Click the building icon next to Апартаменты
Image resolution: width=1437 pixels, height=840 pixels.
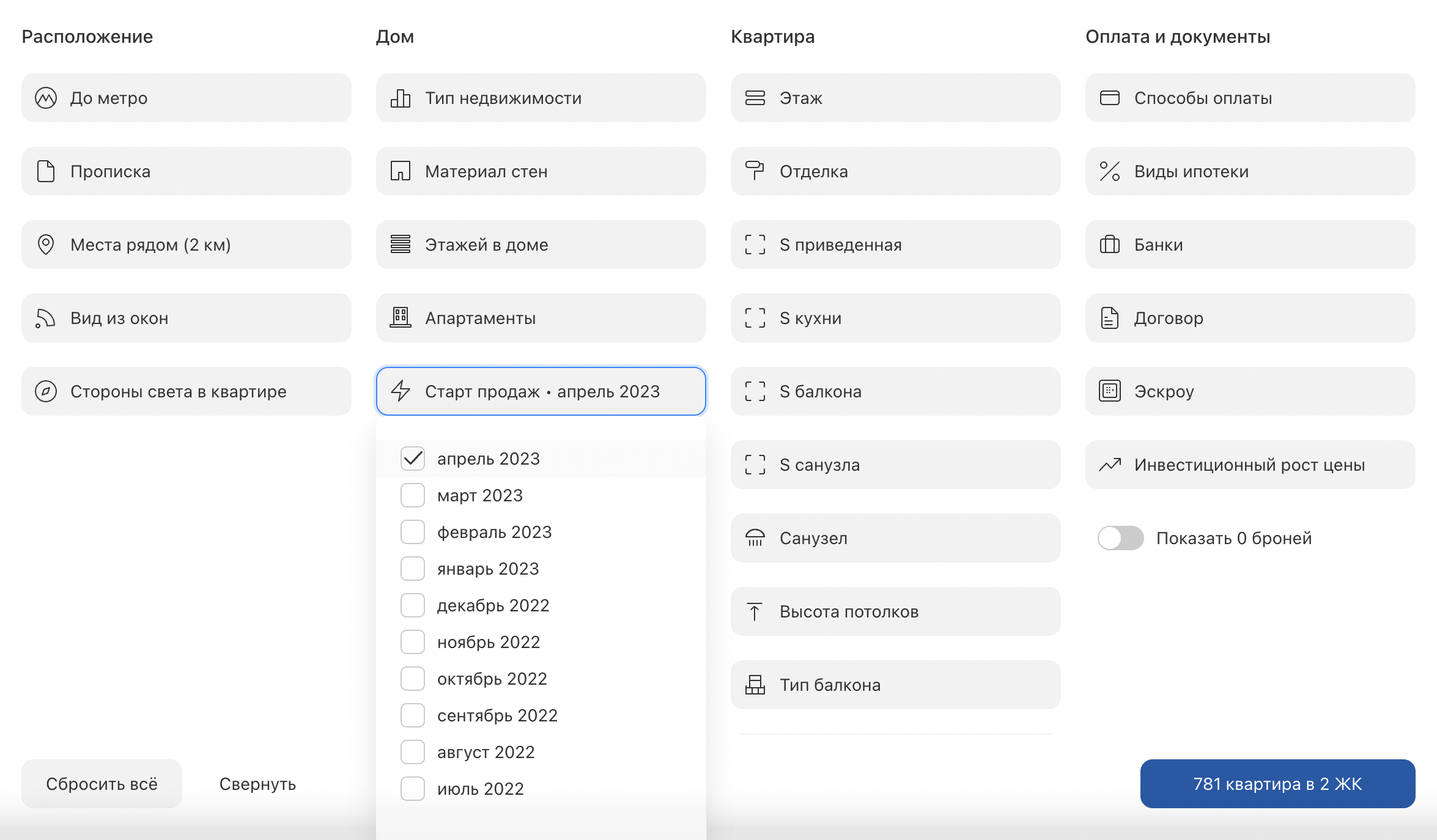pos(401,318)
